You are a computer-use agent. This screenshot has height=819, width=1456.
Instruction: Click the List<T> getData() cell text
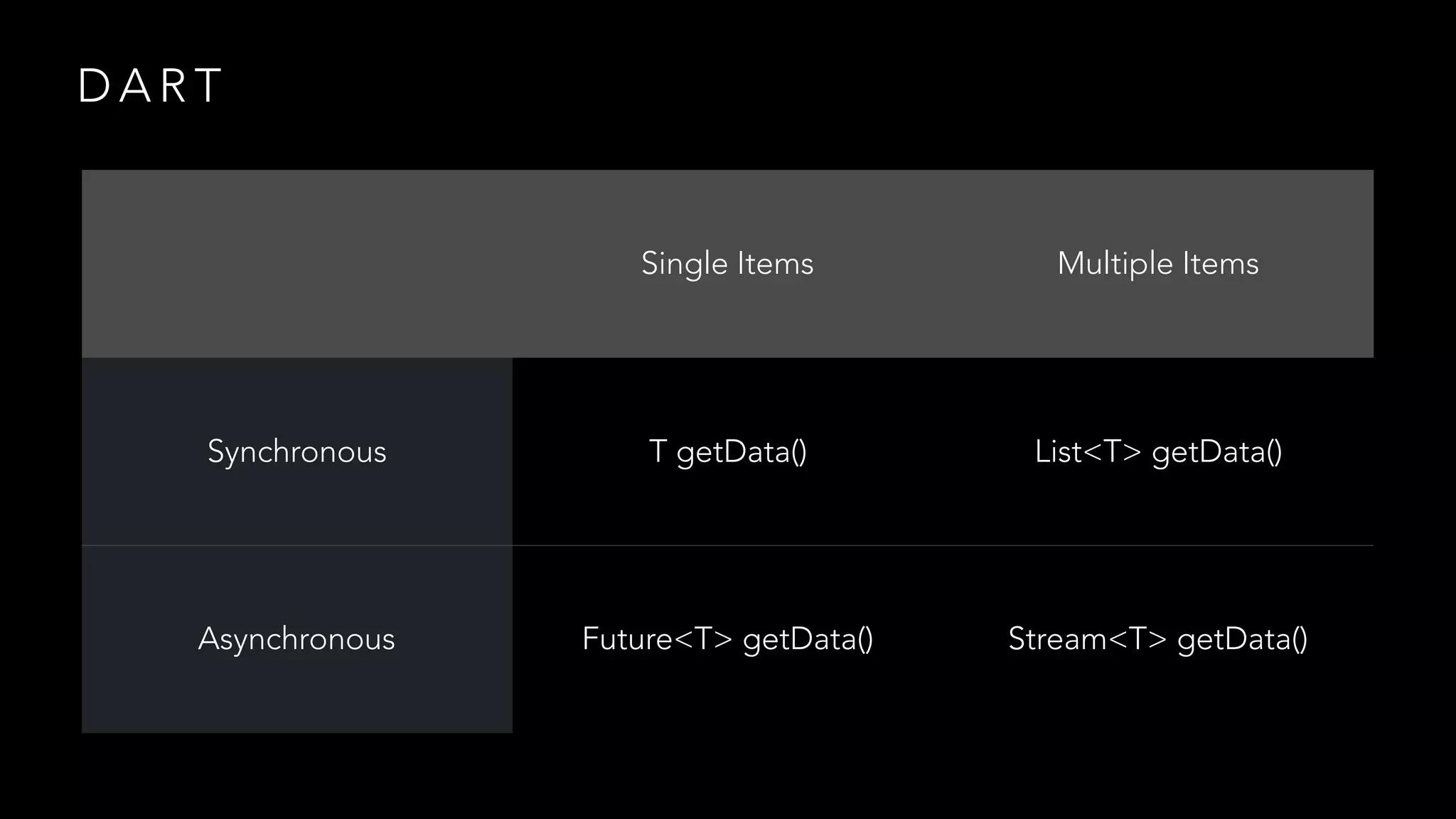pyautogui.click(x=1158, y=451)
